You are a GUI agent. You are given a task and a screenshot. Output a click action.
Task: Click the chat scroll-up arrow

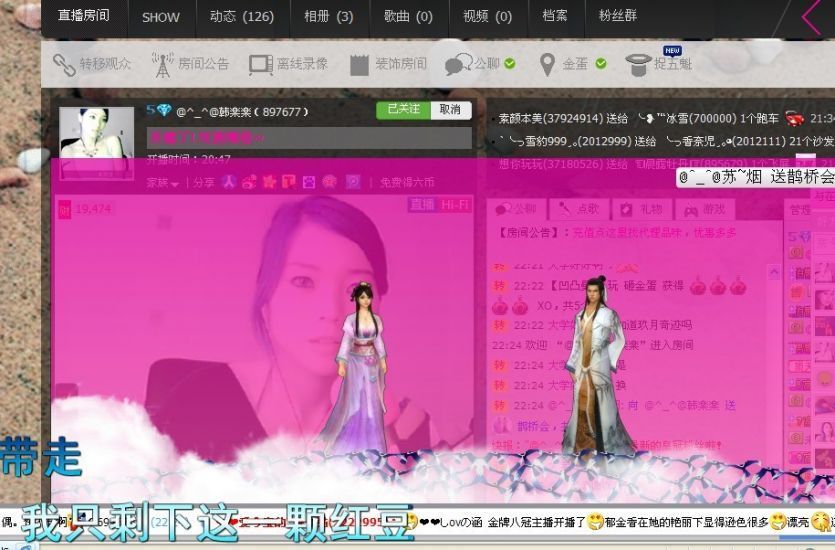[774, 272]
